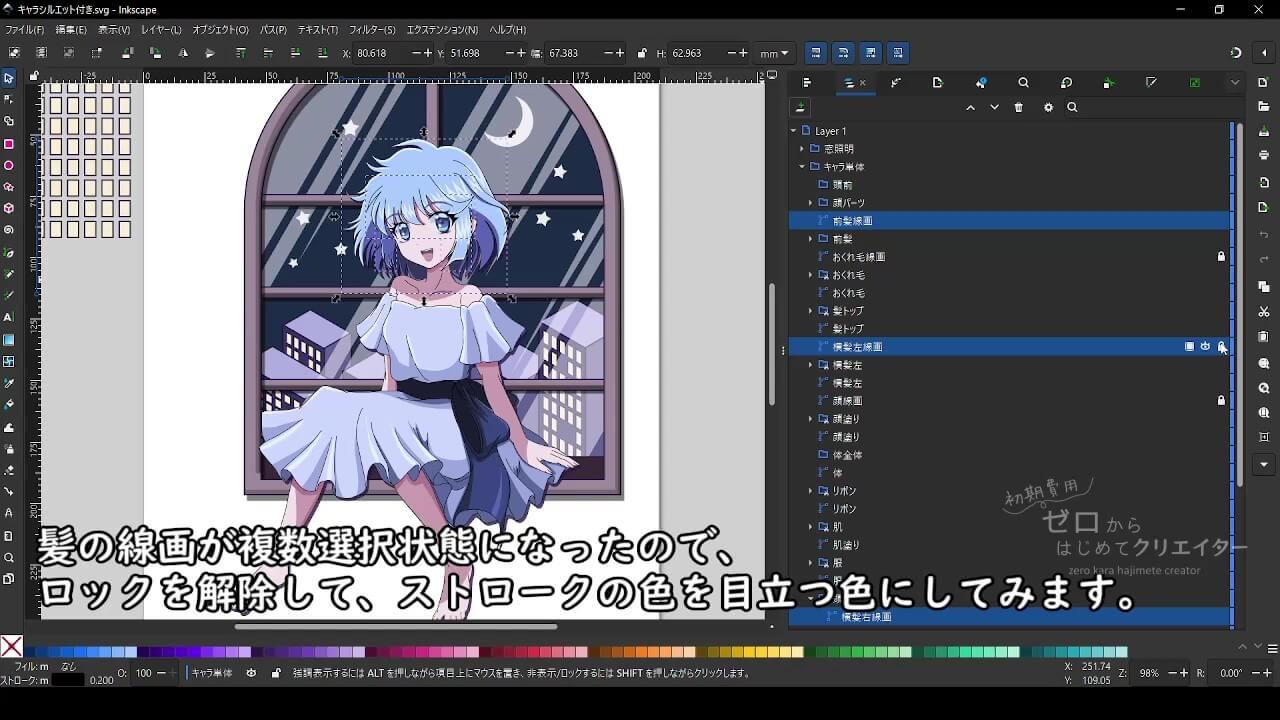Select the Node editing tool
1280x720 pixels.
pyautogui.click(x=9, y=99)
